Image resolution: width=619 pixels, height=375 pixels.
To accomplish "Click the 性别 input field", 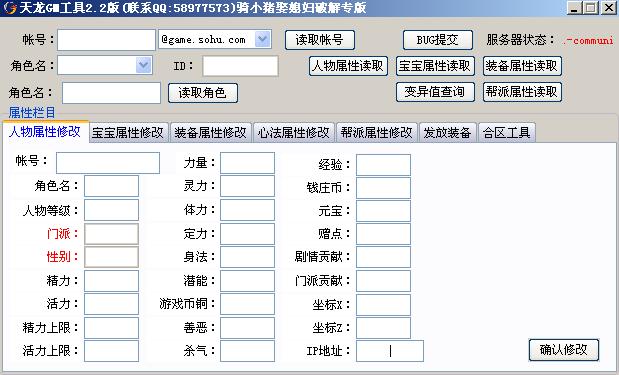I will (x=111, y=257).
